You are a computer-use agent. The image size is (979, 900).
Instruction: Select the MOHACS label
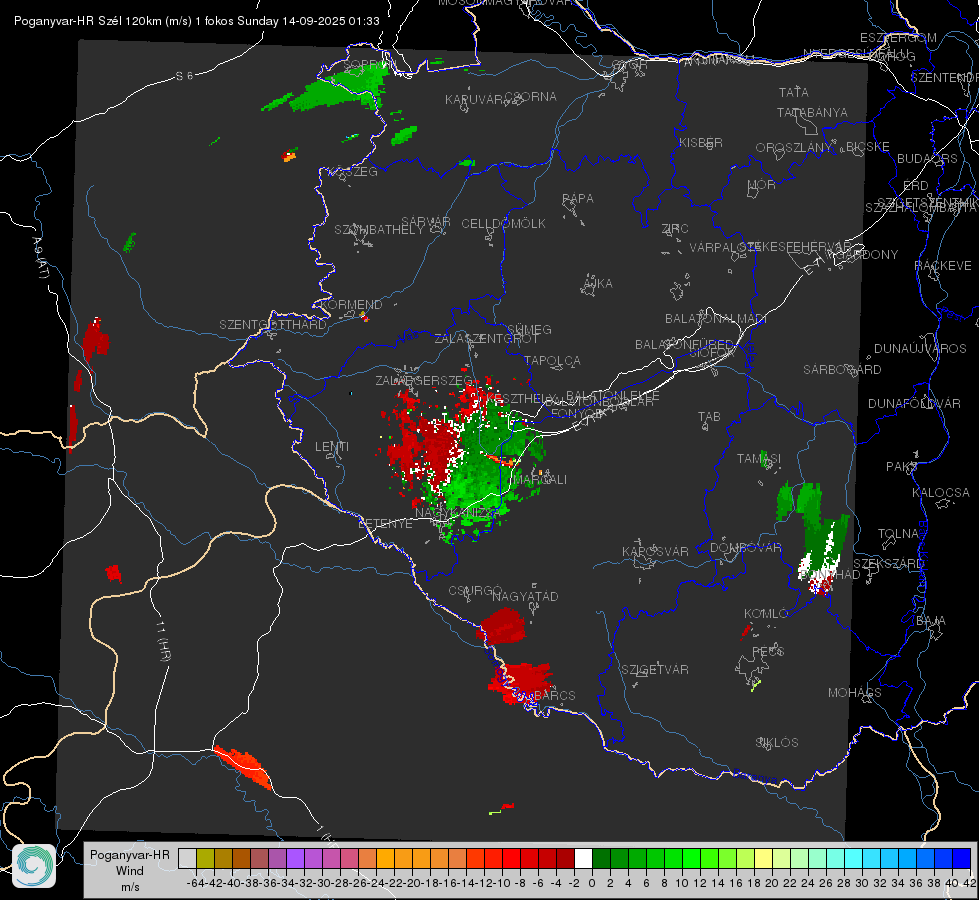855,693
